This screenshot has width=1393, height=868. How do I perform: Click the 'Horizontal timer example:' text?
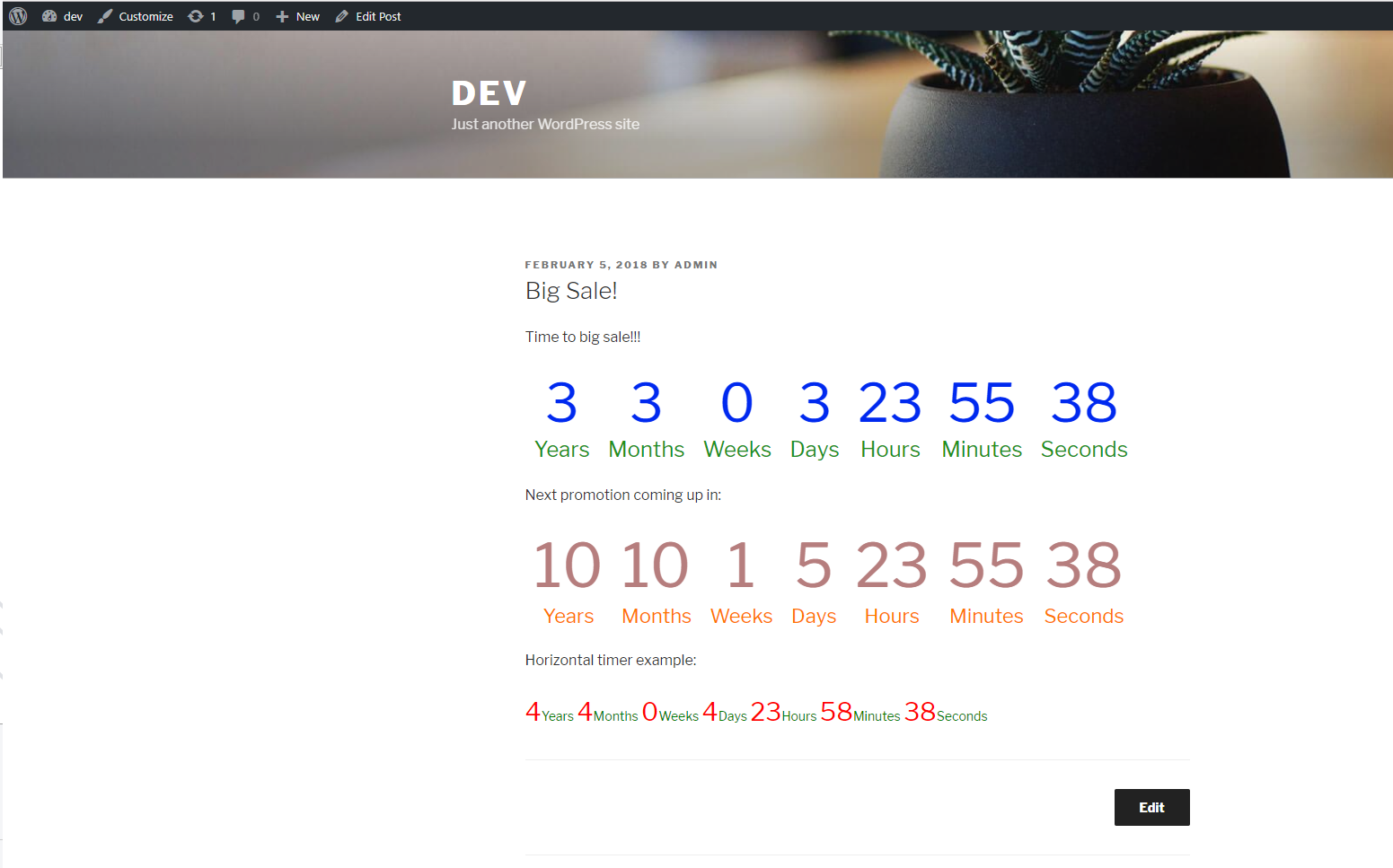point(611,660)
